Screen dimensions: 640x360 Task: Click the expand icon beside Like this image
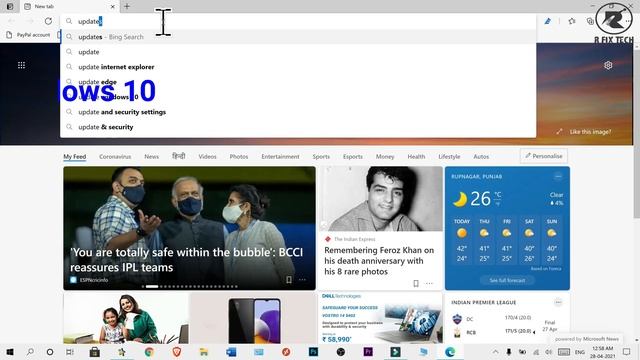pos(559,131)
